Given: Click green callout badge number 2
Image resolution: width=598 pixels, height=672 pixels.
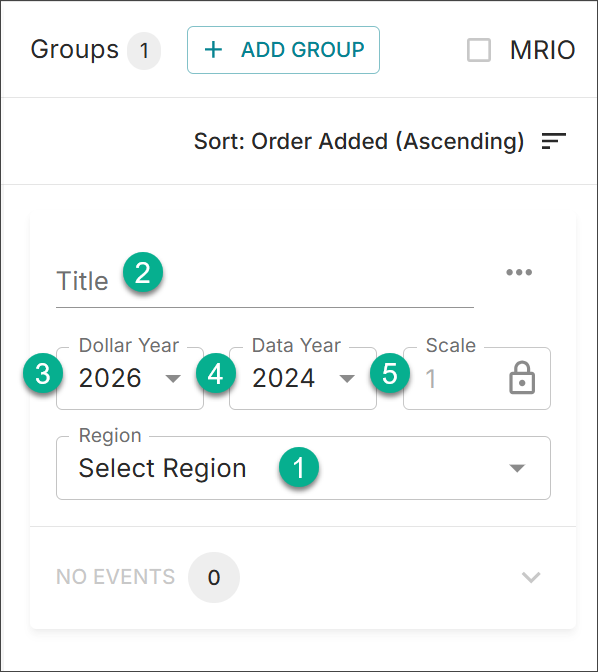Looking at the screenshot, I should coord(143,273).
